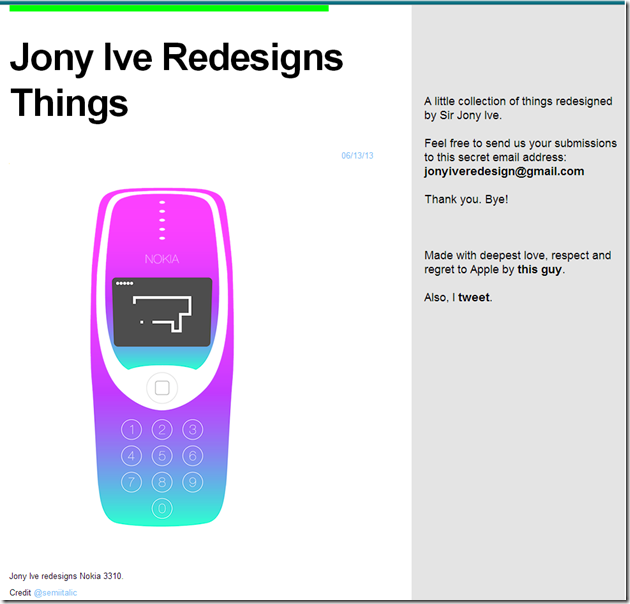
Task: Click the jonyiveredesign@gmail.com email address
Action: pos(504,171)
